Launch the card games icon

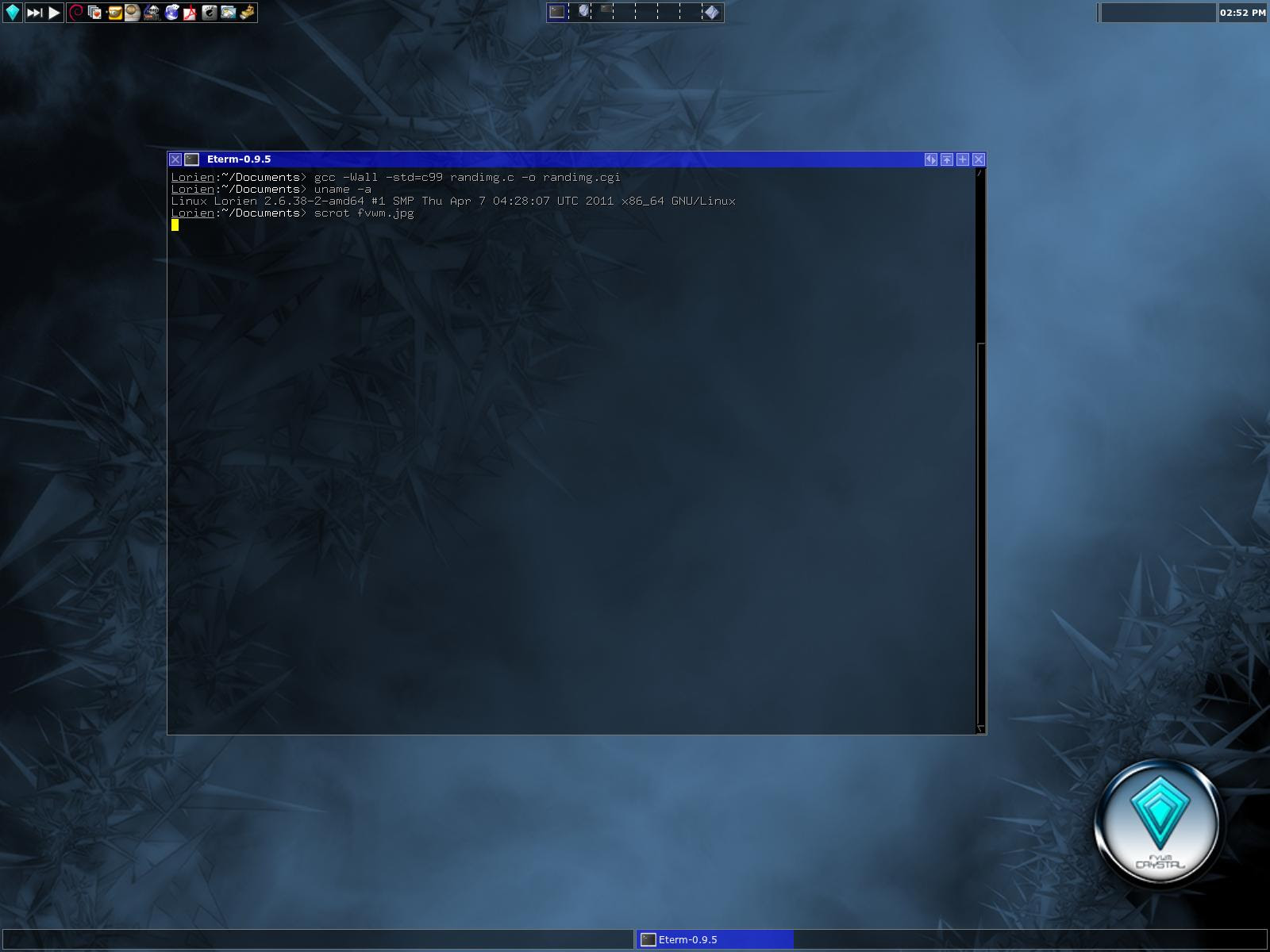coord(94,13)
